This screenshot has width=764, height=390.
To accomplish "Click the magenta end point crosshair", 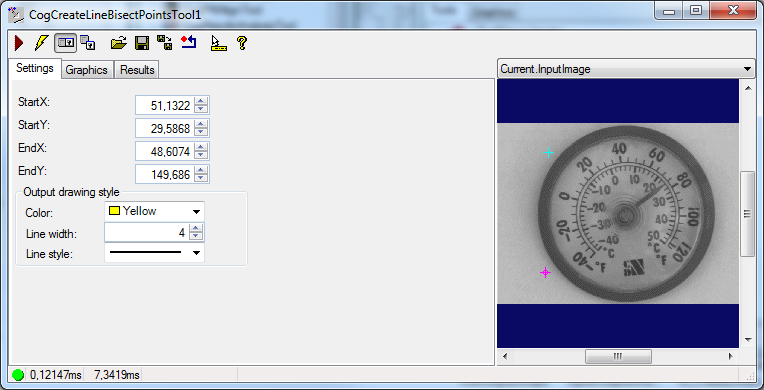I will coord(546,273).
